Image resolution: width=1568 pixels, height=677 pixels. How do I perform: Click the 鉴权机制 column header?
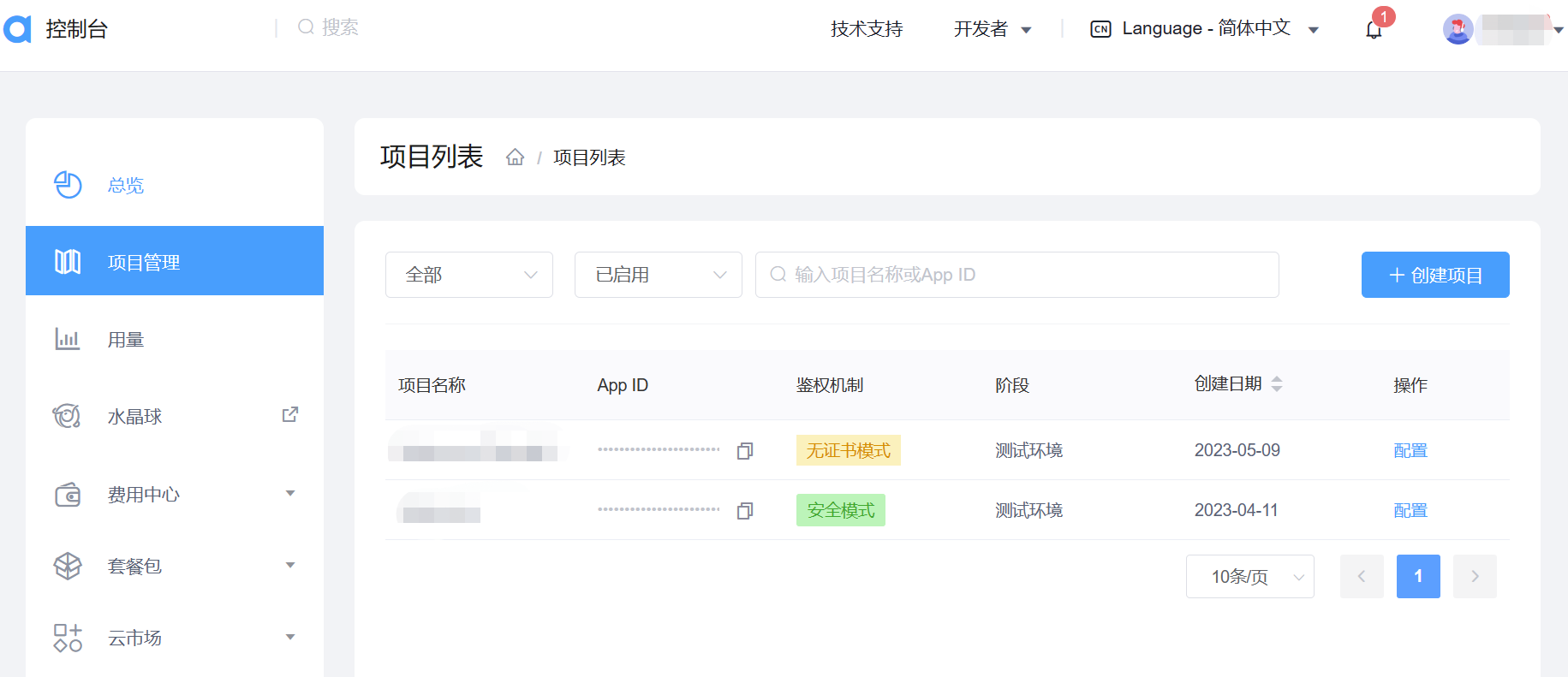pyautogui.click(x=830, y=385)
